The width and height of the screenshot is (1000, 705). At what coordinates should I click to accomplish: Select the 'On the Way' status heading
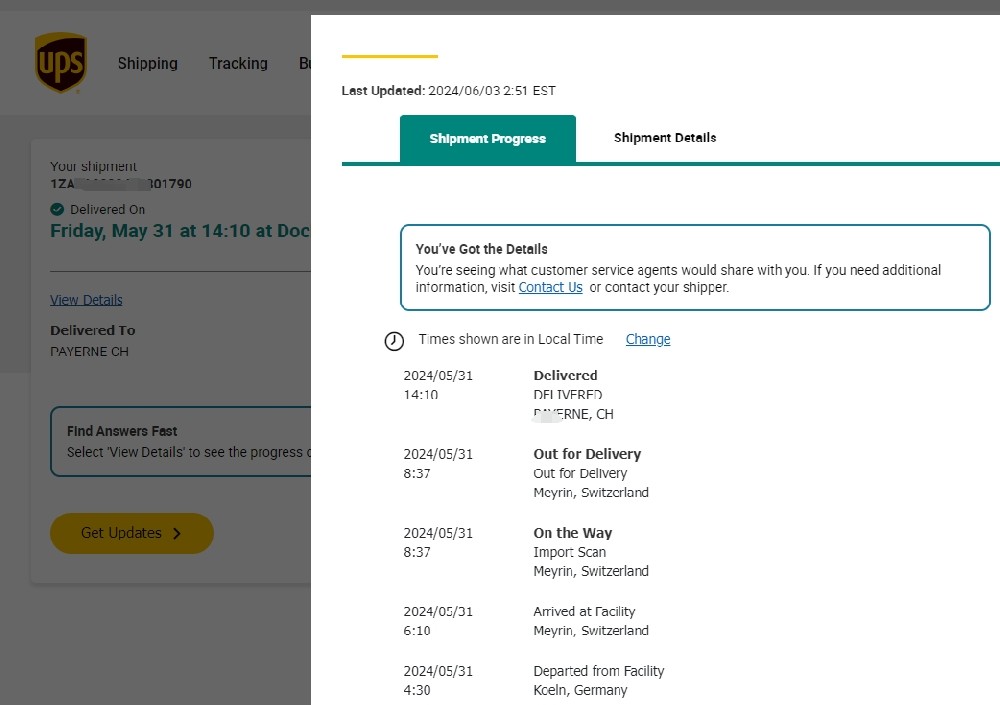572,533
